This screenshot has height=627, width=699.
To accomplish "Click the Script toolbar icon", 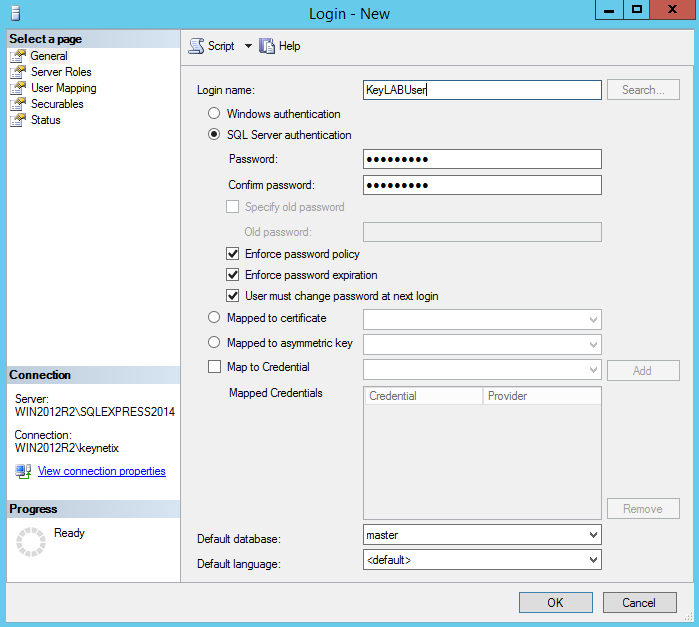I will tap(196, 46).
